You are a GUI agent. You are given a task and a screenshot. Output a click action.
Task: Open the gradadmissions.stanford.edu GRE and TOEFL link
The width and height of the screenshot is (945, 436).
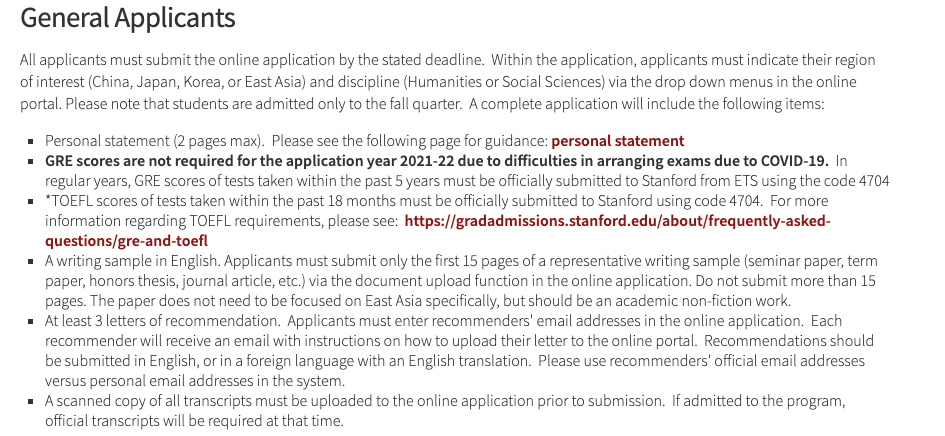point(618,221)
